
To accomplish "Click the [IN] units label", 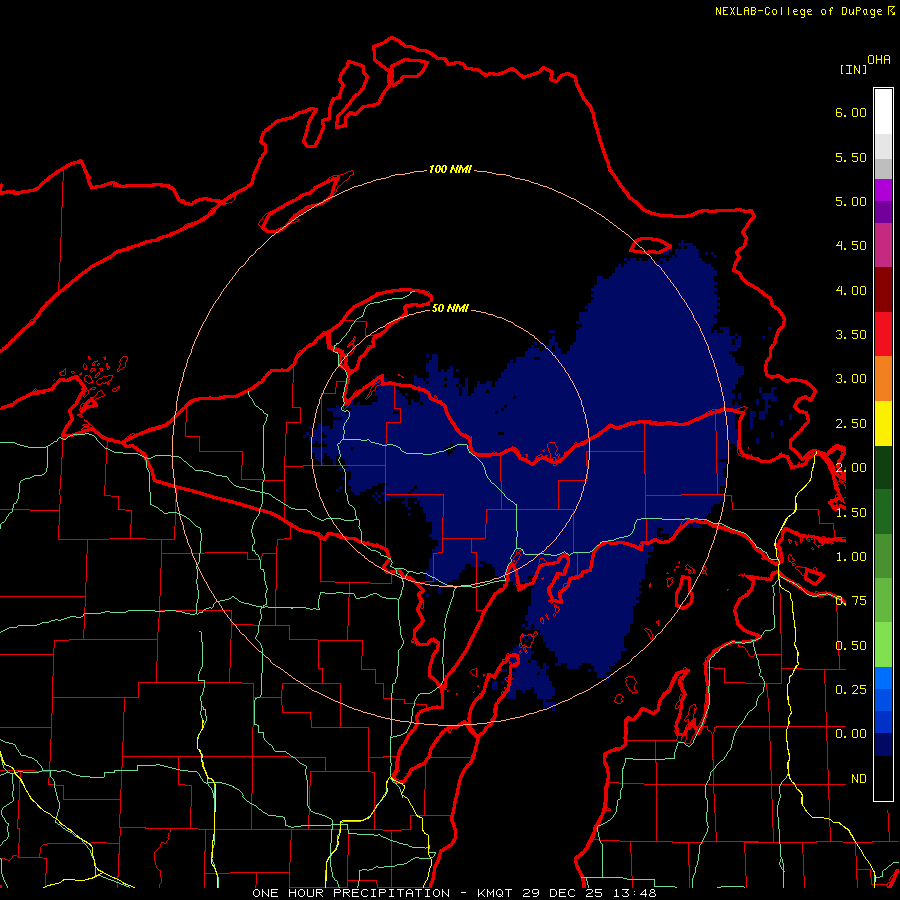I will 852,69.
